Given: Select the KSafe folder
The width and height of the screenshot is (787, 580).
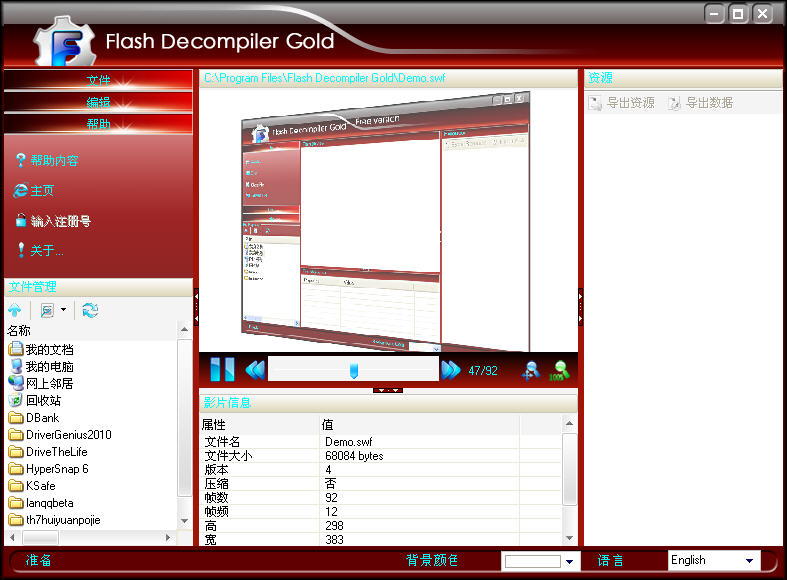Looking at the screenshot, I should (32, 486).
